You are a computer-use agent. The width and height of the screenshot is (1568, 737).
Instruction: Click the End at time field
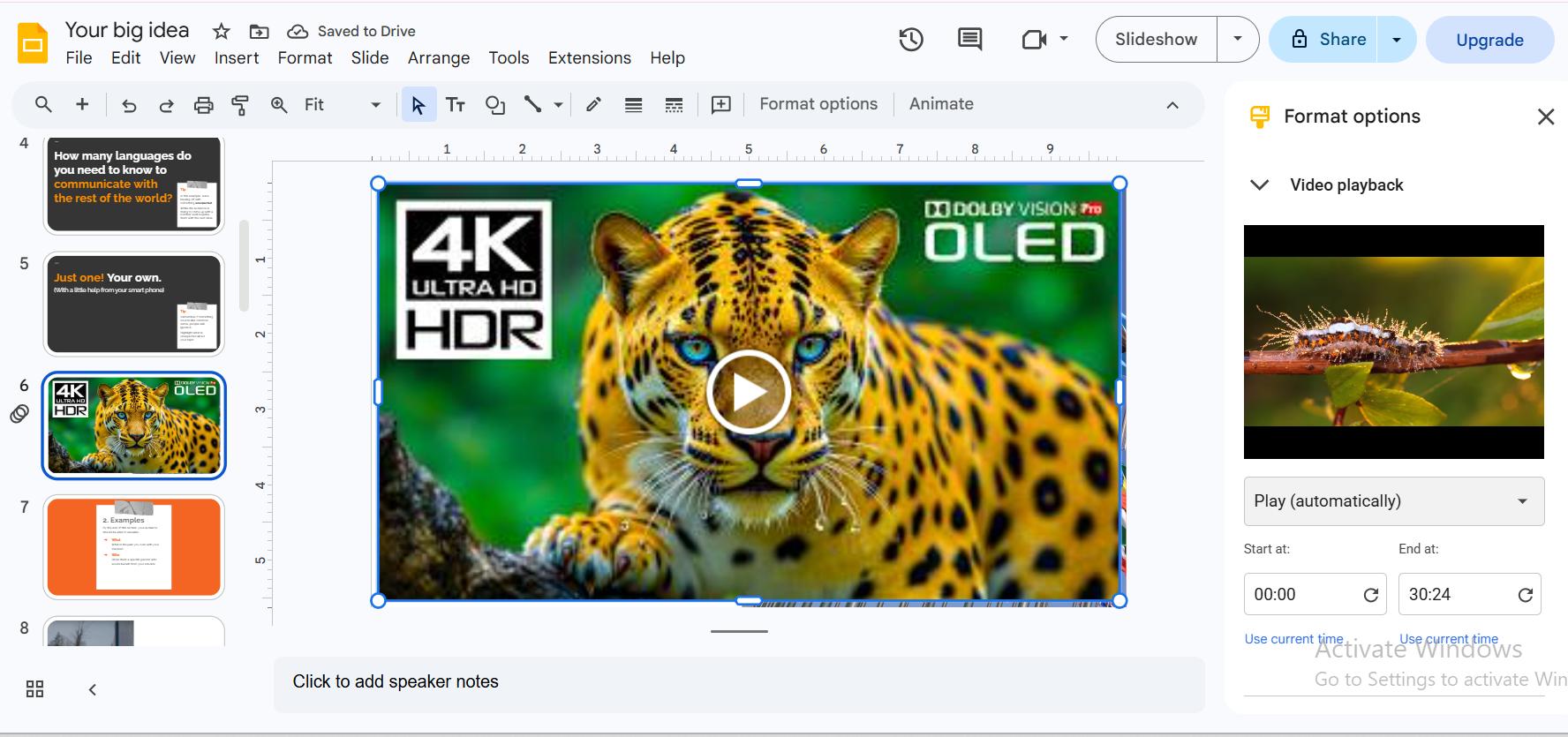point(1470,594)
